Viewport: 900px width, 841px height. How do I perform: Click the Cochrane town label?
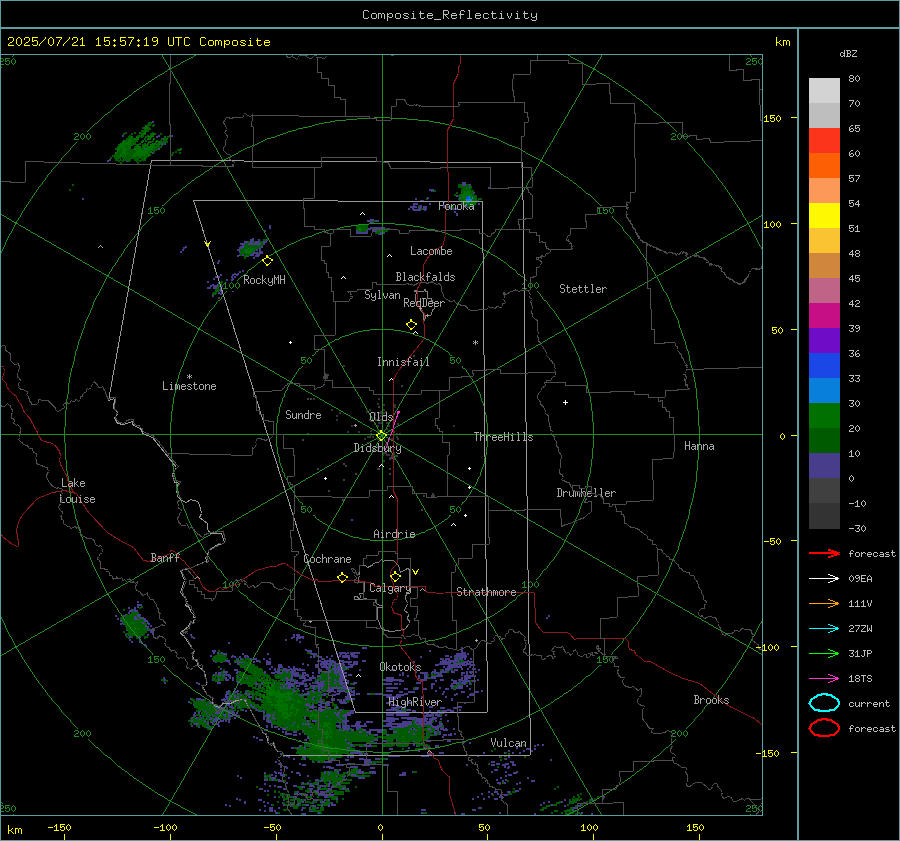coord(327,559)
